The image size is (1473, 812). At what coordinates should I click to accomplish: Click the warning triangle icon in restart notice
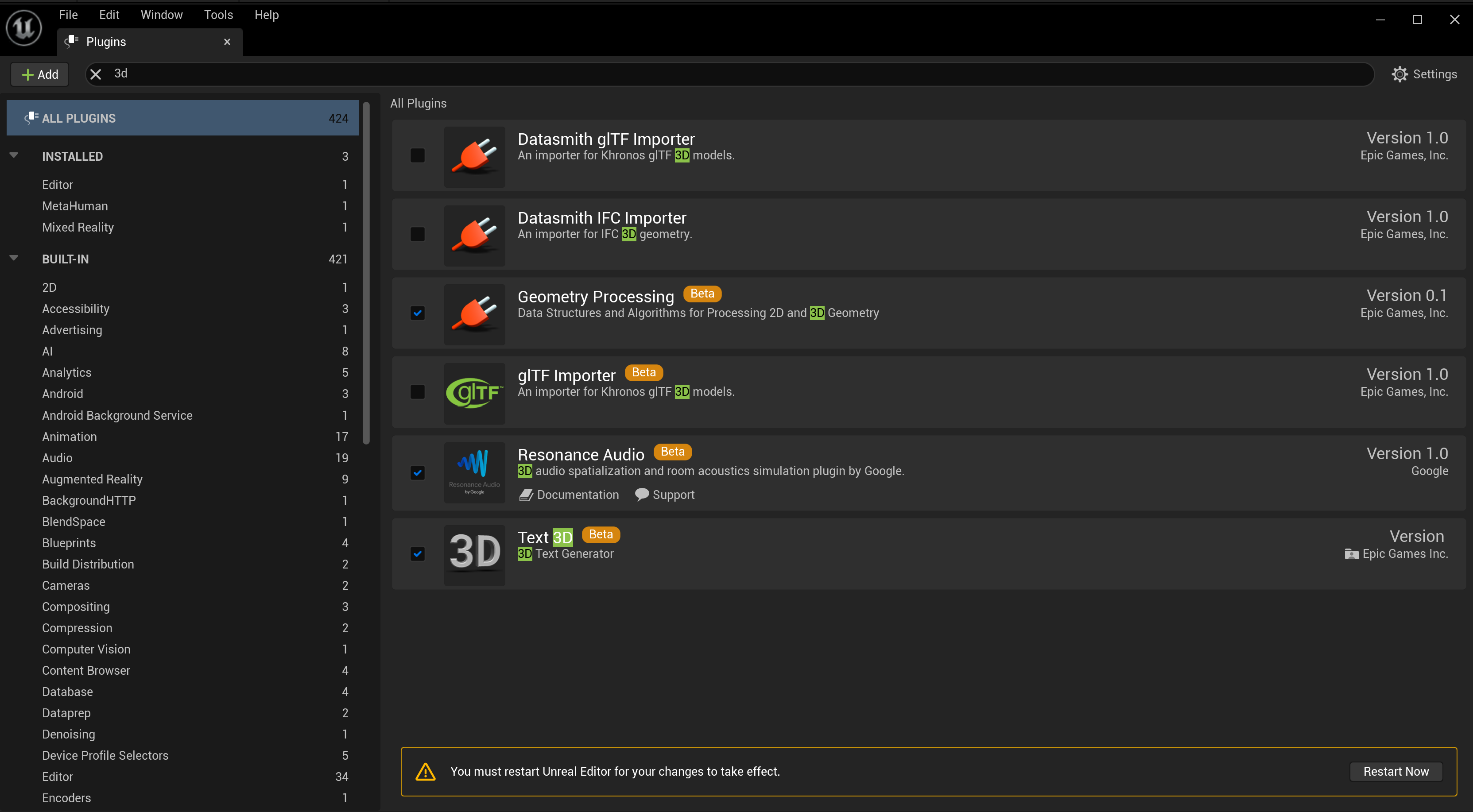pyautogui.click(x=426, y=771)
